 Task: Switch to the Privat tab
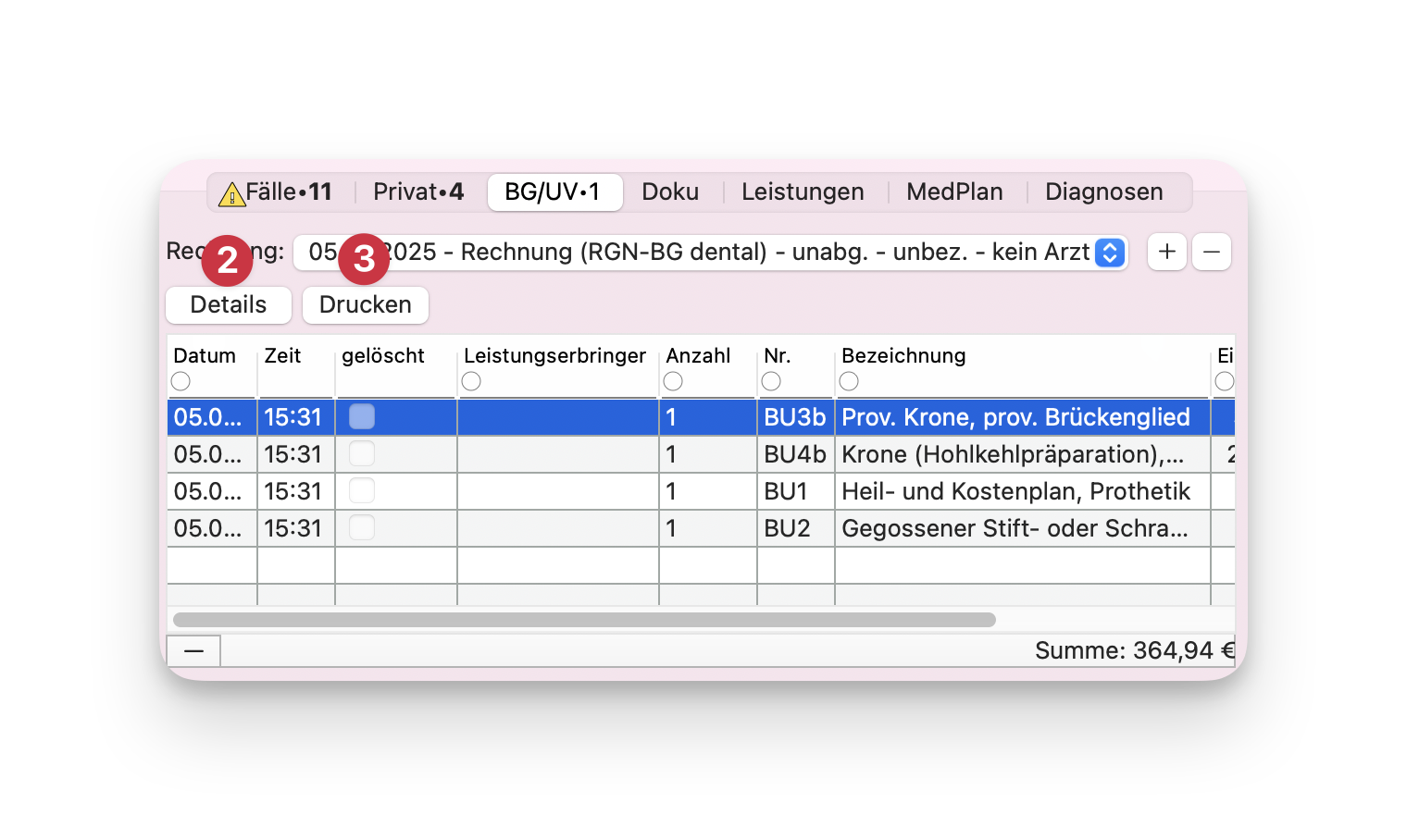(x=418, y=192)
